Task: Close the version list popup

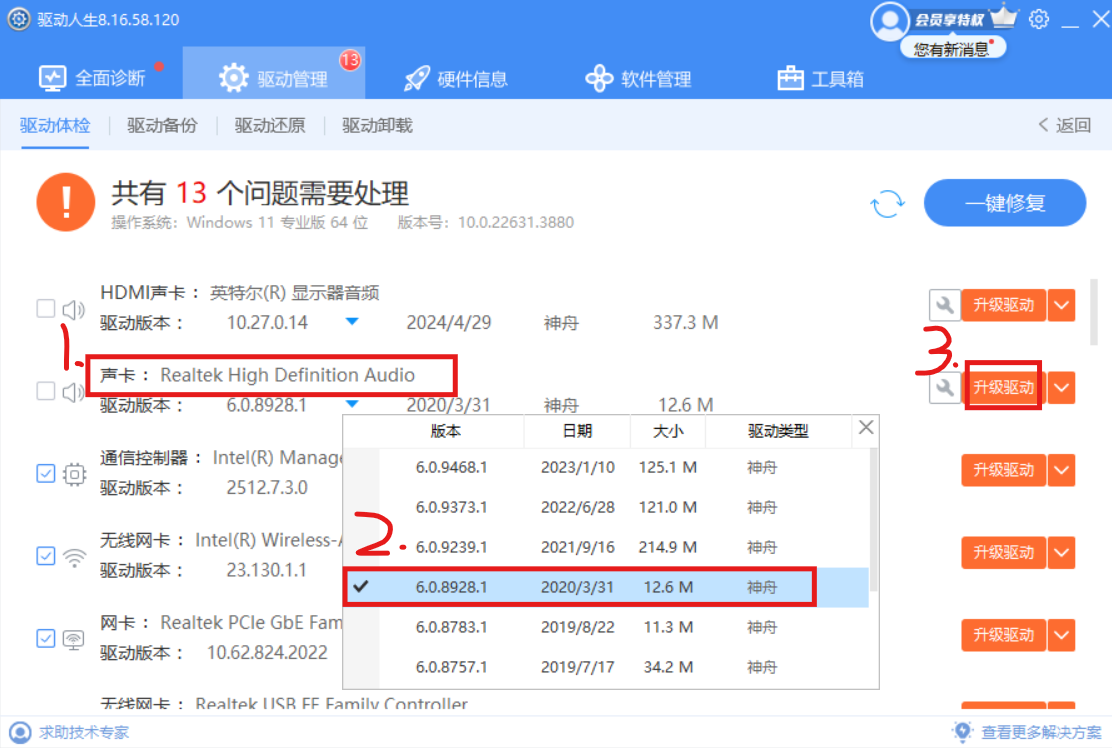Action: click(x=866, y=428)
